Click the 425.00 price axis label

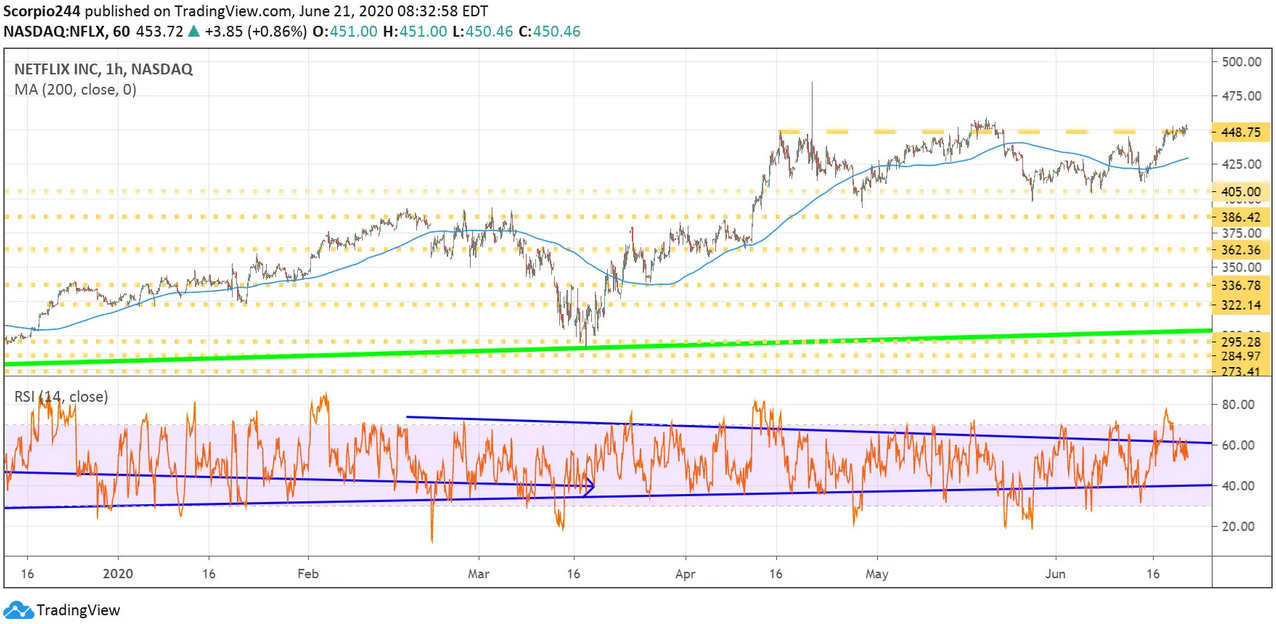click(x=1239, y=164)
